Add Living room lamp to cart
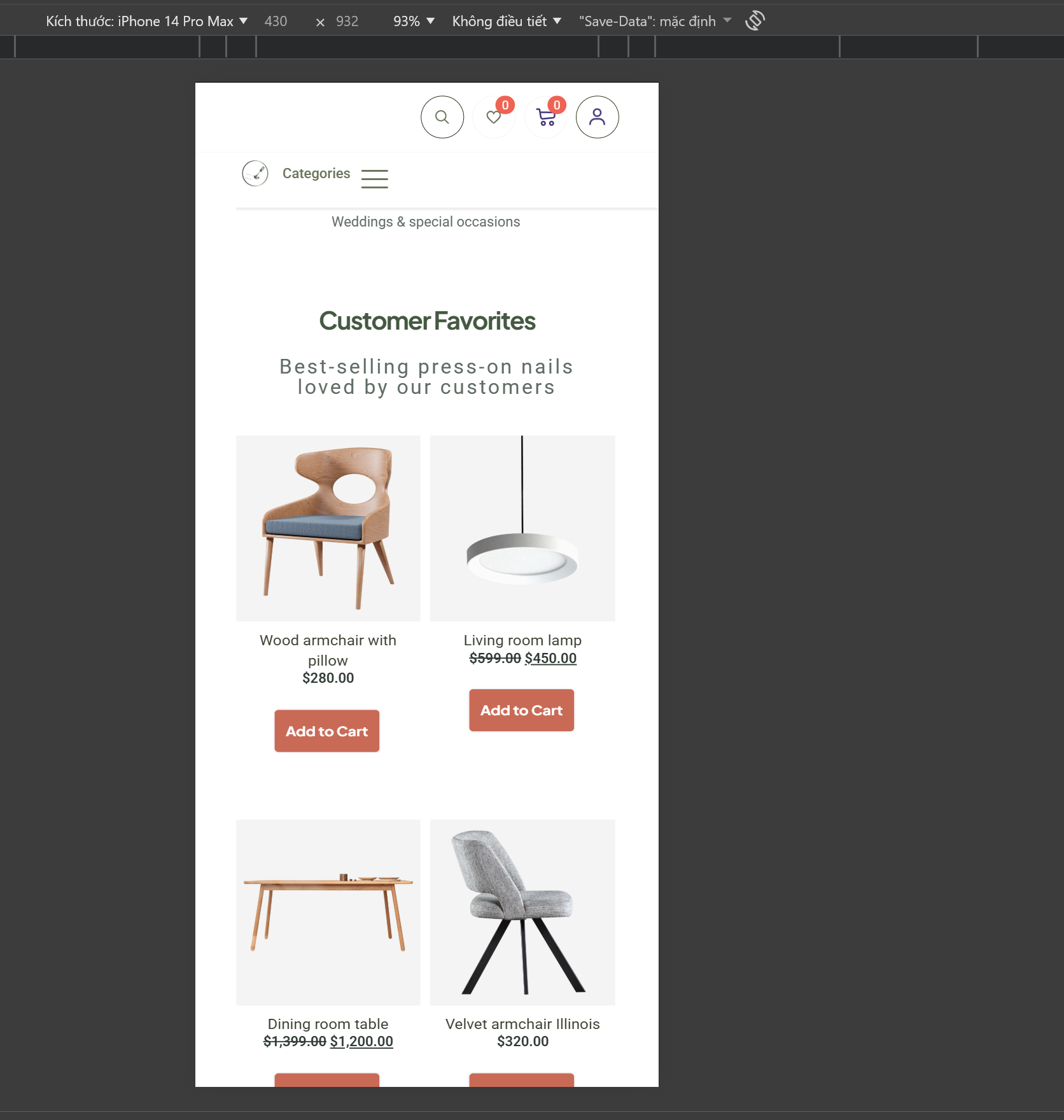 click(x=522, y=710)
